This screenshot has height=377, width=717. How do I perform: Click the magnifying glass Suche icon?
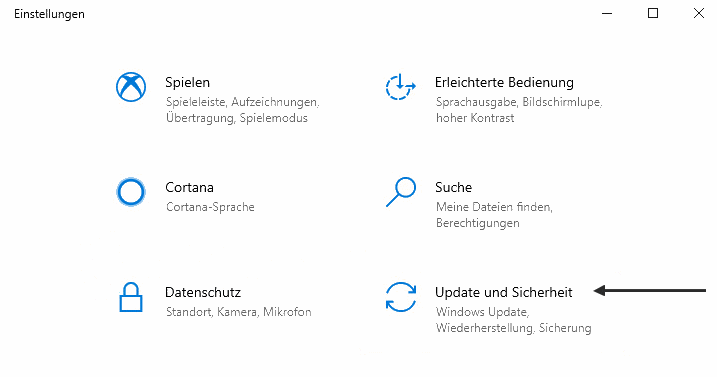pyautogui.click(x=401, y=192)
